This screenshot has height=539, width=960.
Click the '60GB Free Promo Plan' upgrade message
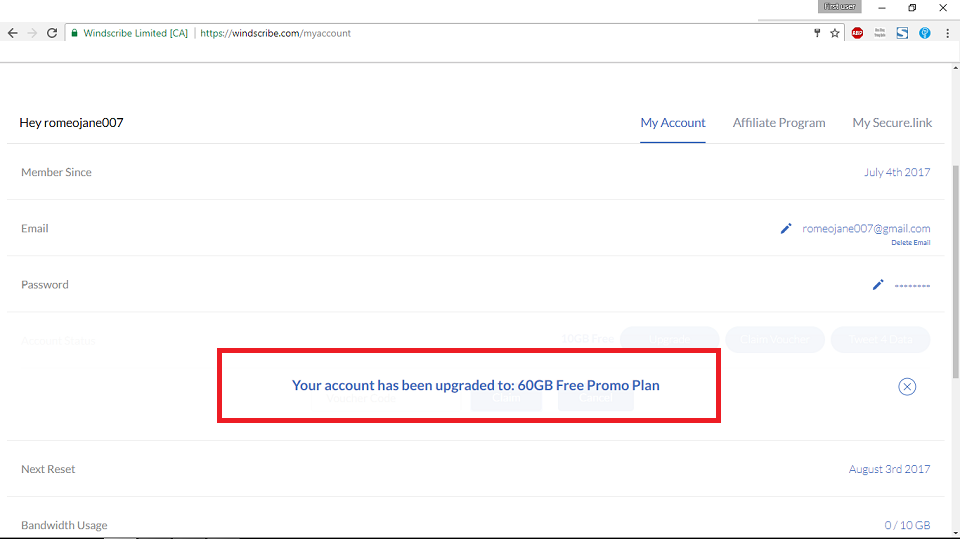476,385
